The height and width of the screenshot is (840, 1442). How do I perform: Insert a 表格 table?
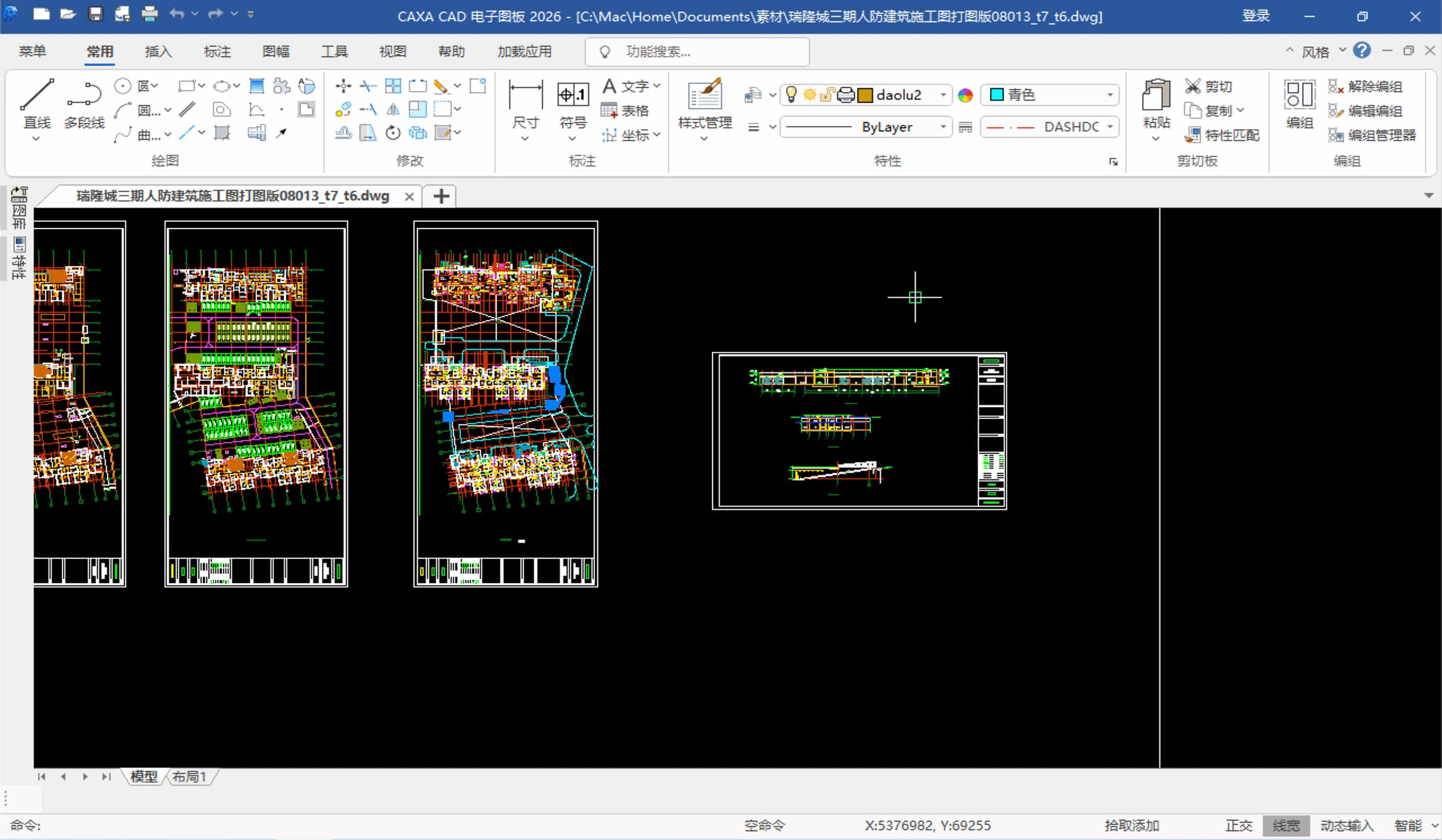coord(625,111)
